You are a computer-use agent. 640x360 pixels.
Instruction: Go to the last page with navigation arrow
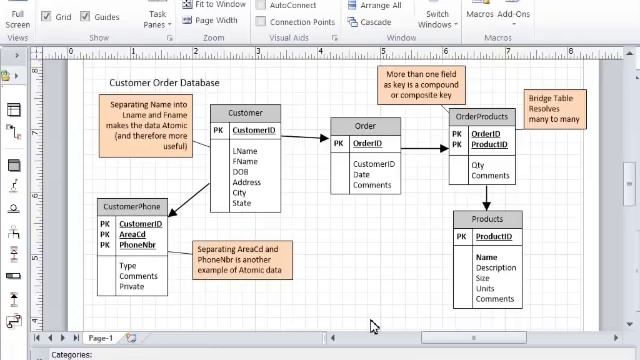[x=76, y=338]
